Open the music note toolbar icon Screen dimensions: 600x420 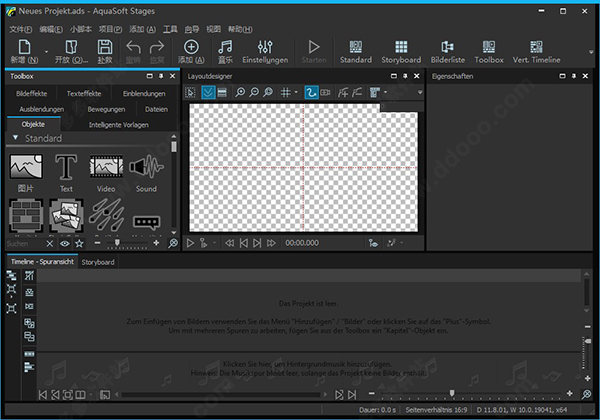225,47
